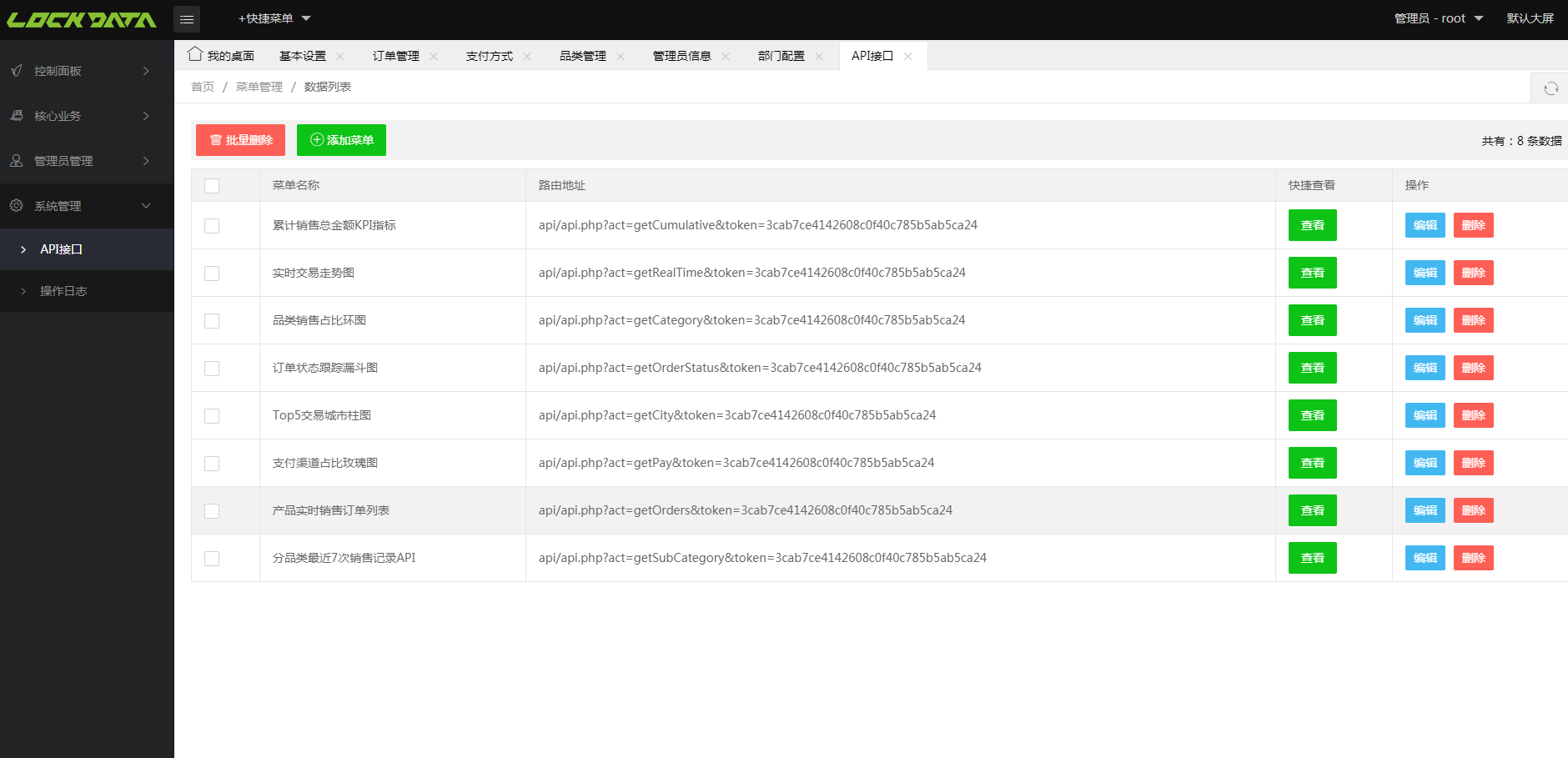Close the 部门配置 tab

point(819,57)
